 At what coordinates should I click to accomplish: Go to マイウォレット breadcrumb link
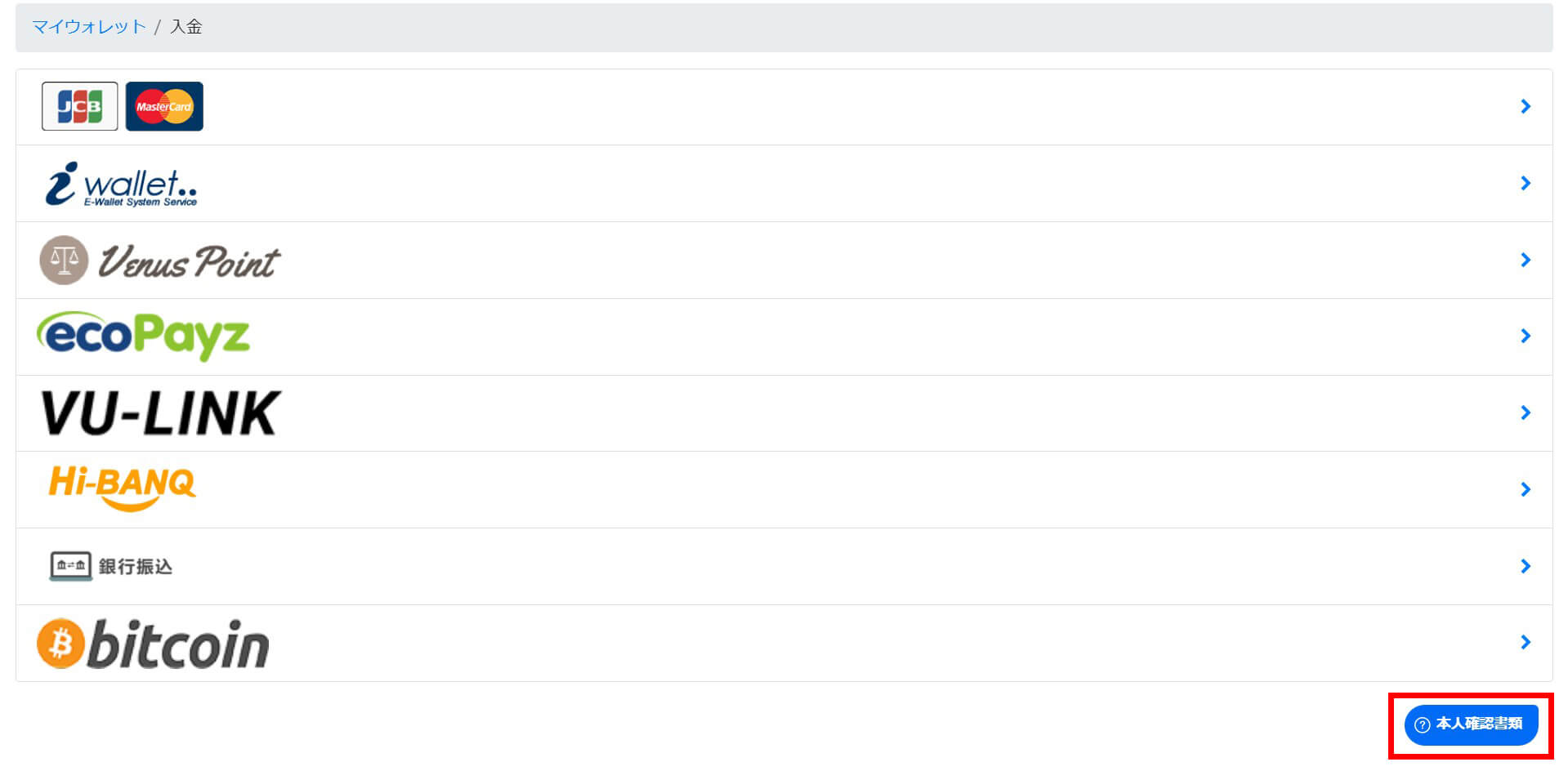click(89, 27)
